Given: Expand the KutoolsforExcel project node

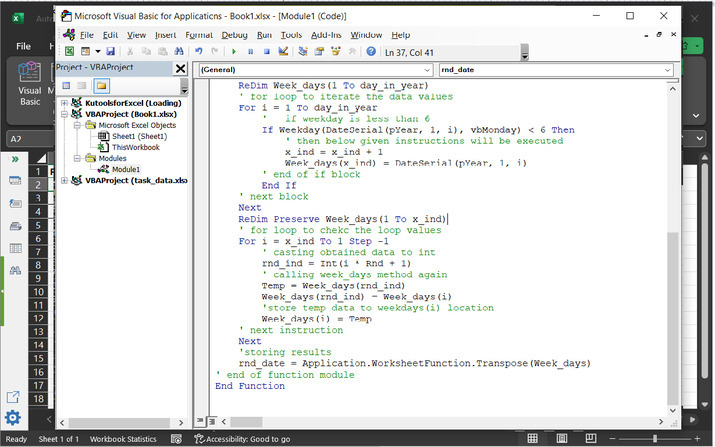Looking at the screenshot, I should tap(65, 103).
